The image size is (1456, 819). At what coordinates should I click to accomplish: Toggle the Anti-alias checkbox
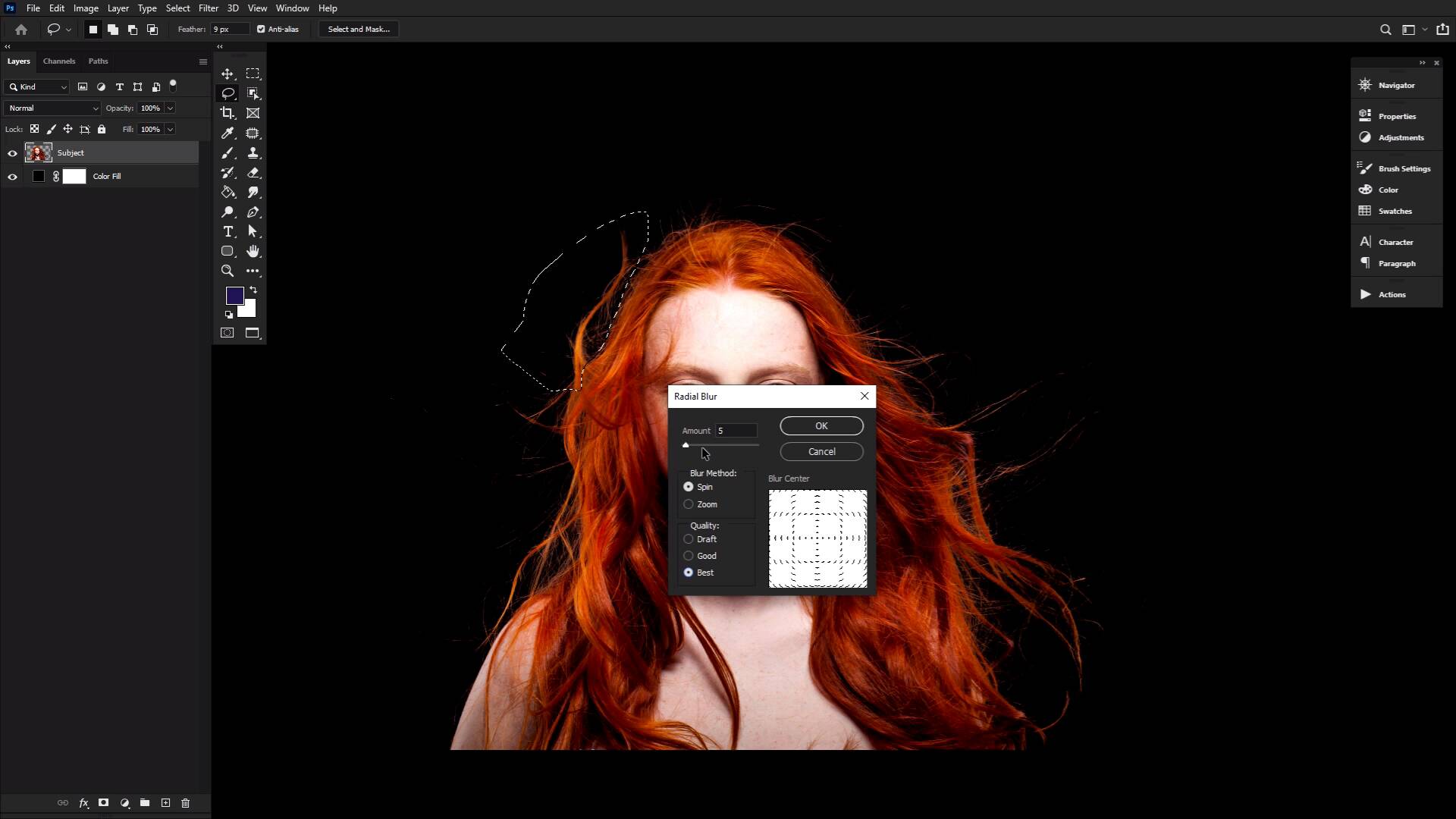coord(261,29)
